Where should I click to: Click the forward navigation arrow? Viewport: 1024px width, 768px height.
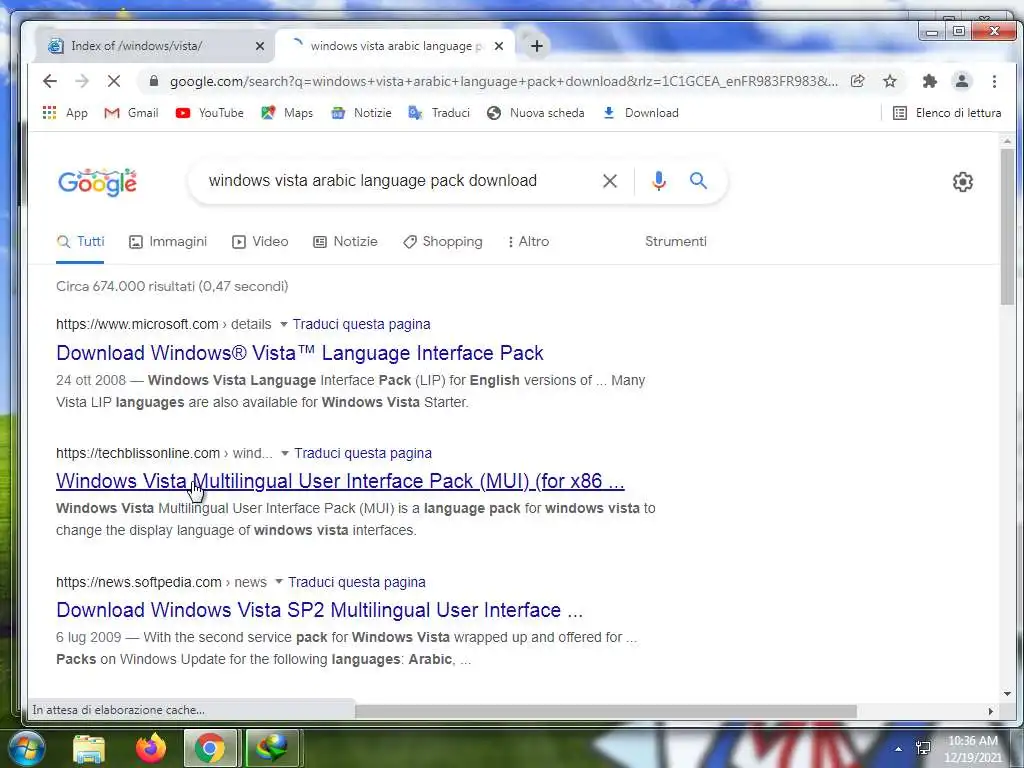(82, 81)
